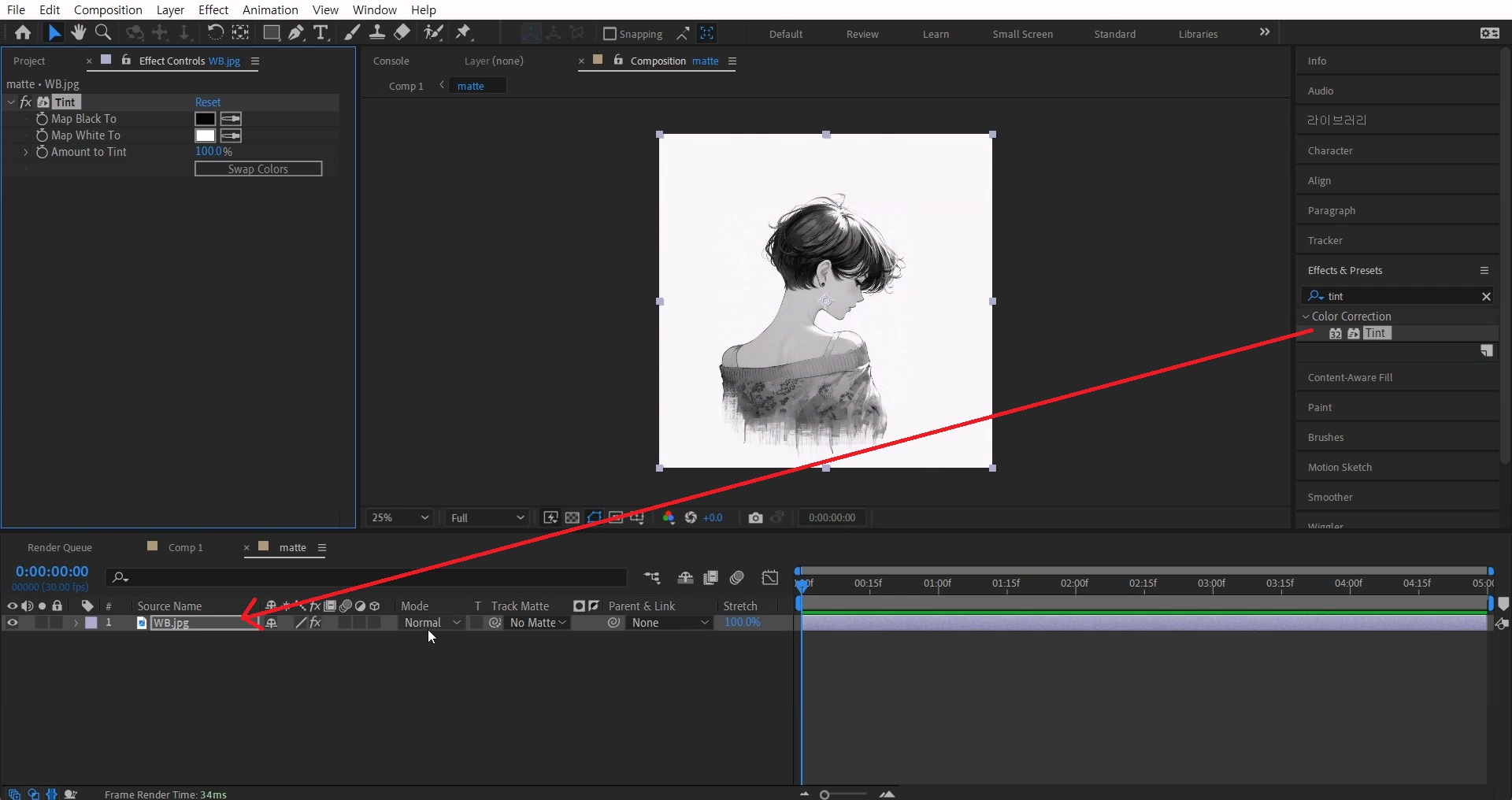This screenshot has height=800, width=1512.
Task: Open the Parent & Link None dropdown
Action: (670, 622)
